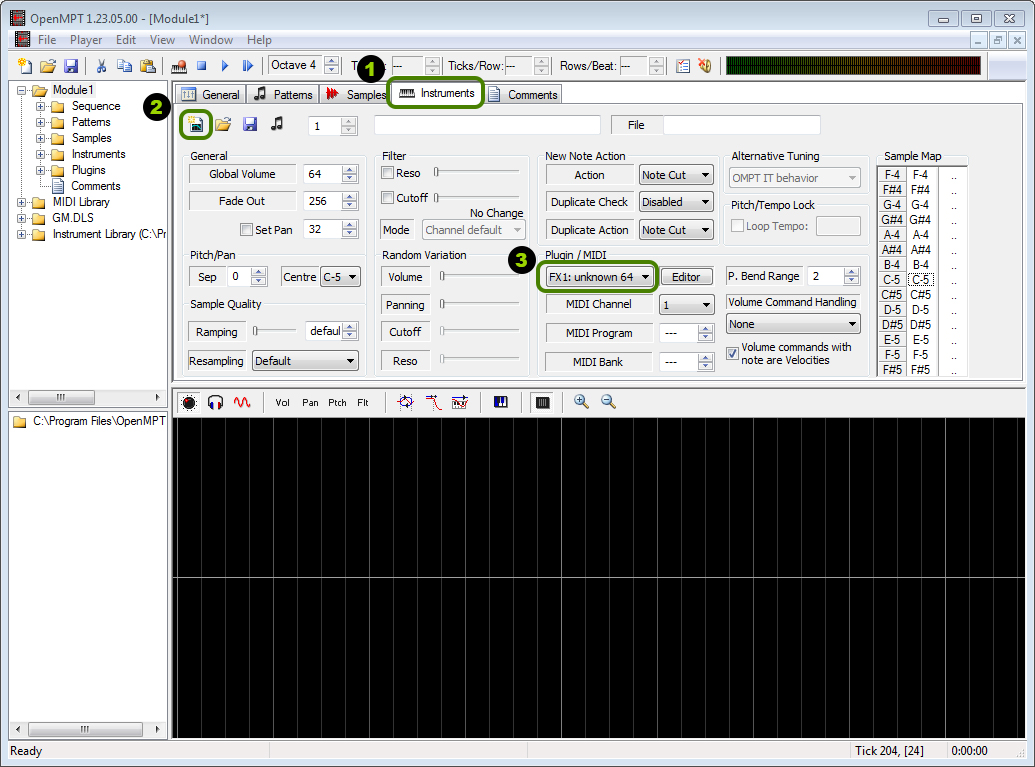
Task: Select GM.DLS in the tree
Action: [x=73, y=218]
